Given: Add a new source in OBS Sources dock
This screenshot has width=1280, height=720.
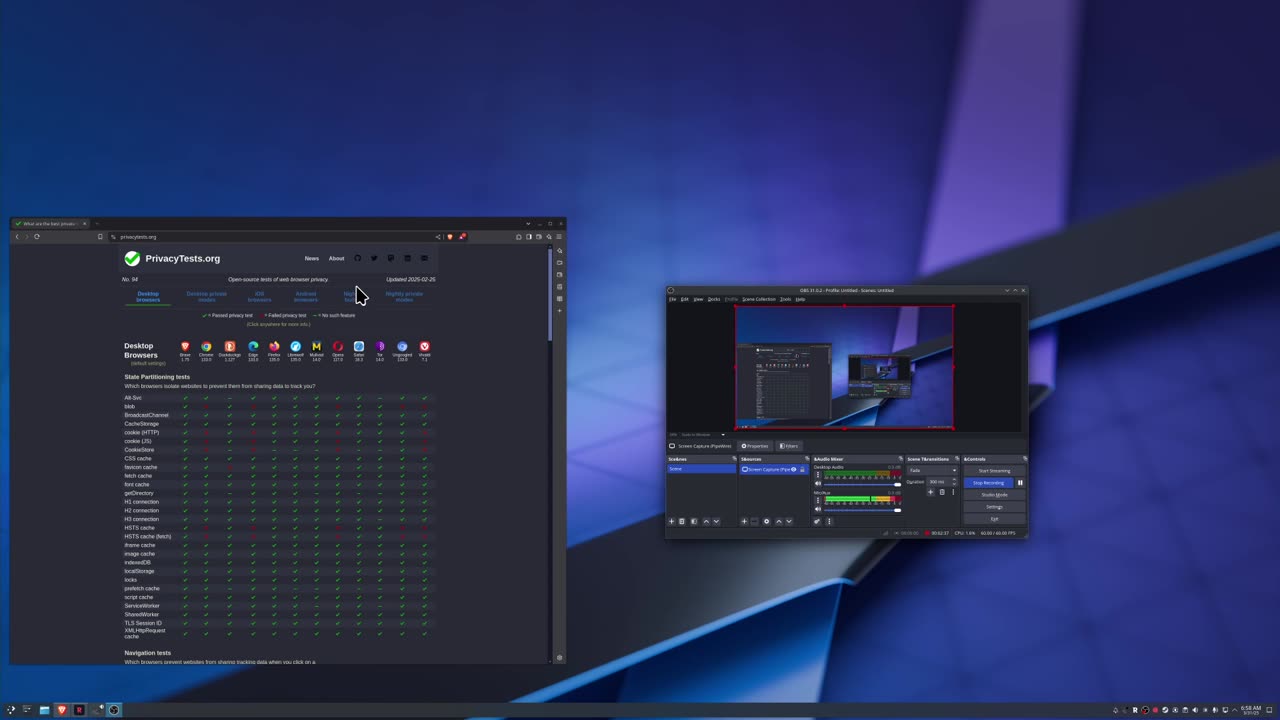Looking at the screenshot, I should tap(744, 521).
